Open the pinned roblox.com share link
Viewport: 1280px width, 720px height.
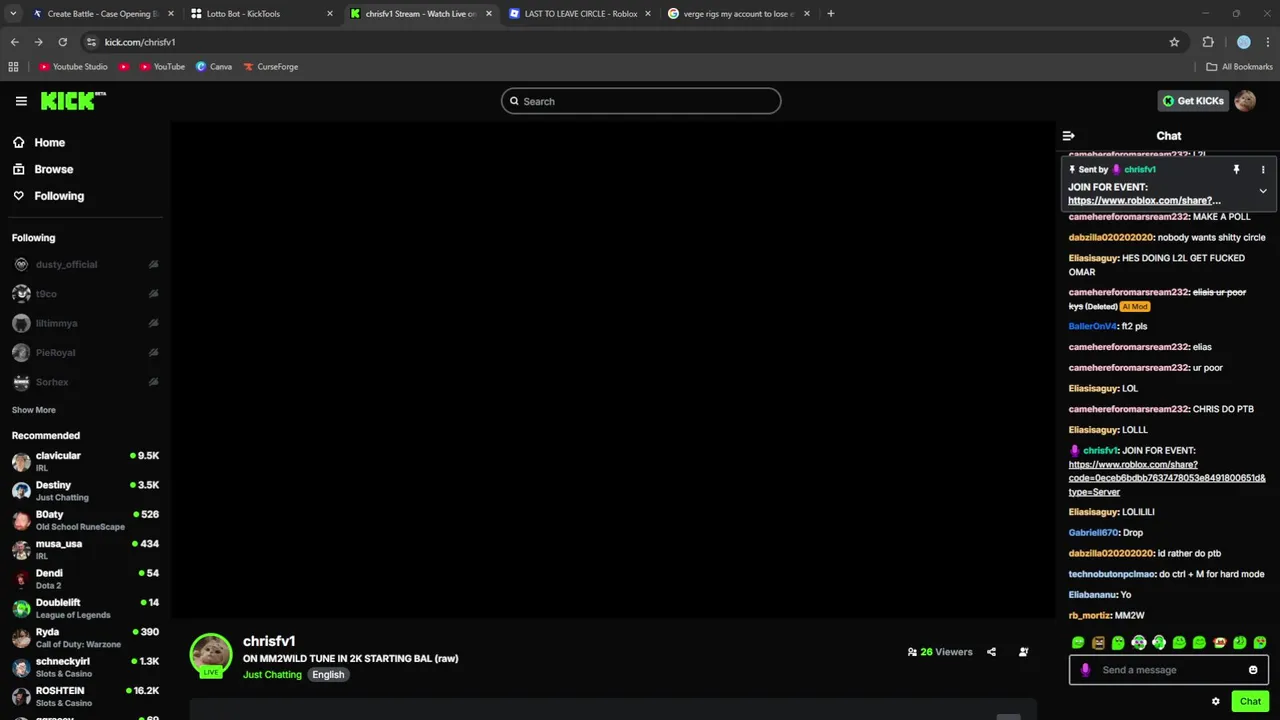pyautogui.click(x=1144, y=201)
